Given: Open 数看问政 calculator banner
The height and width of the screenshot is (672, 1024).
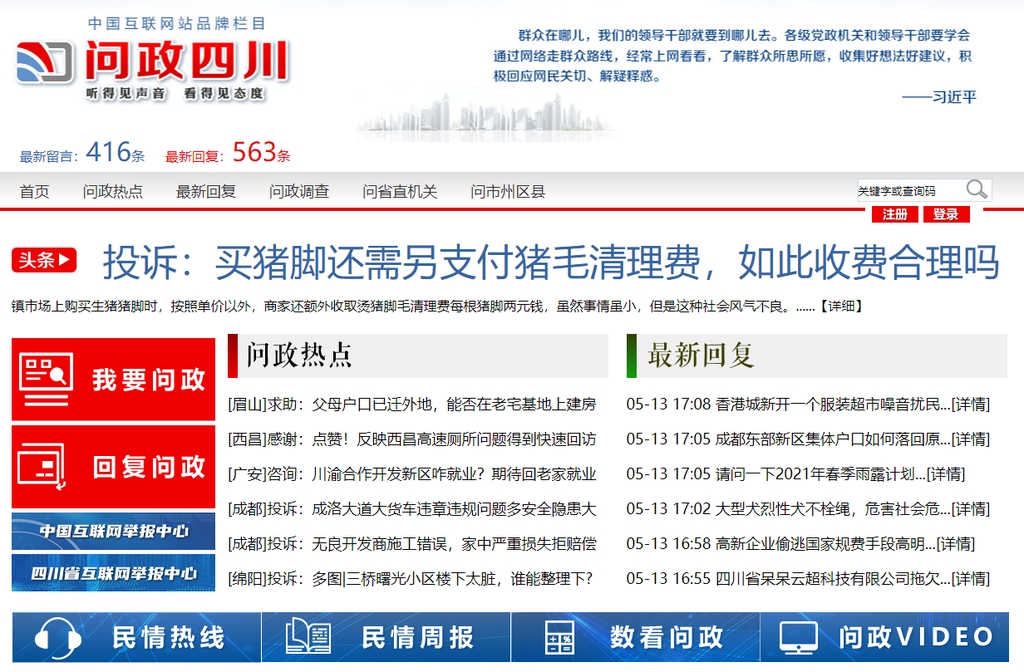Looking at the screenshot, I should click(x=635, y=637).
